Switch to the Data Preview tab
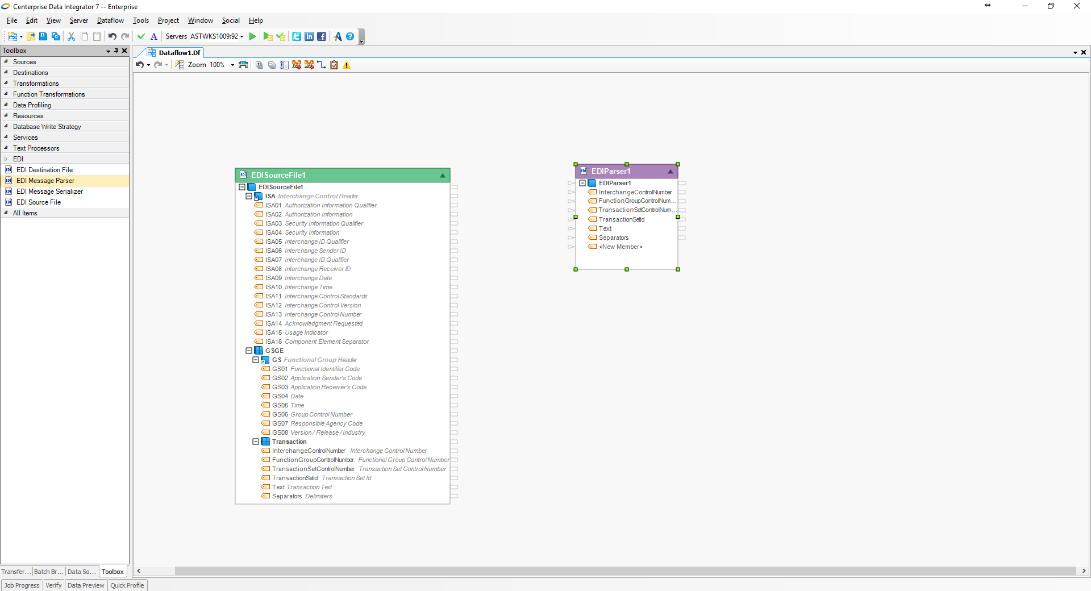 pyautogui.click(x=86, y=585)
